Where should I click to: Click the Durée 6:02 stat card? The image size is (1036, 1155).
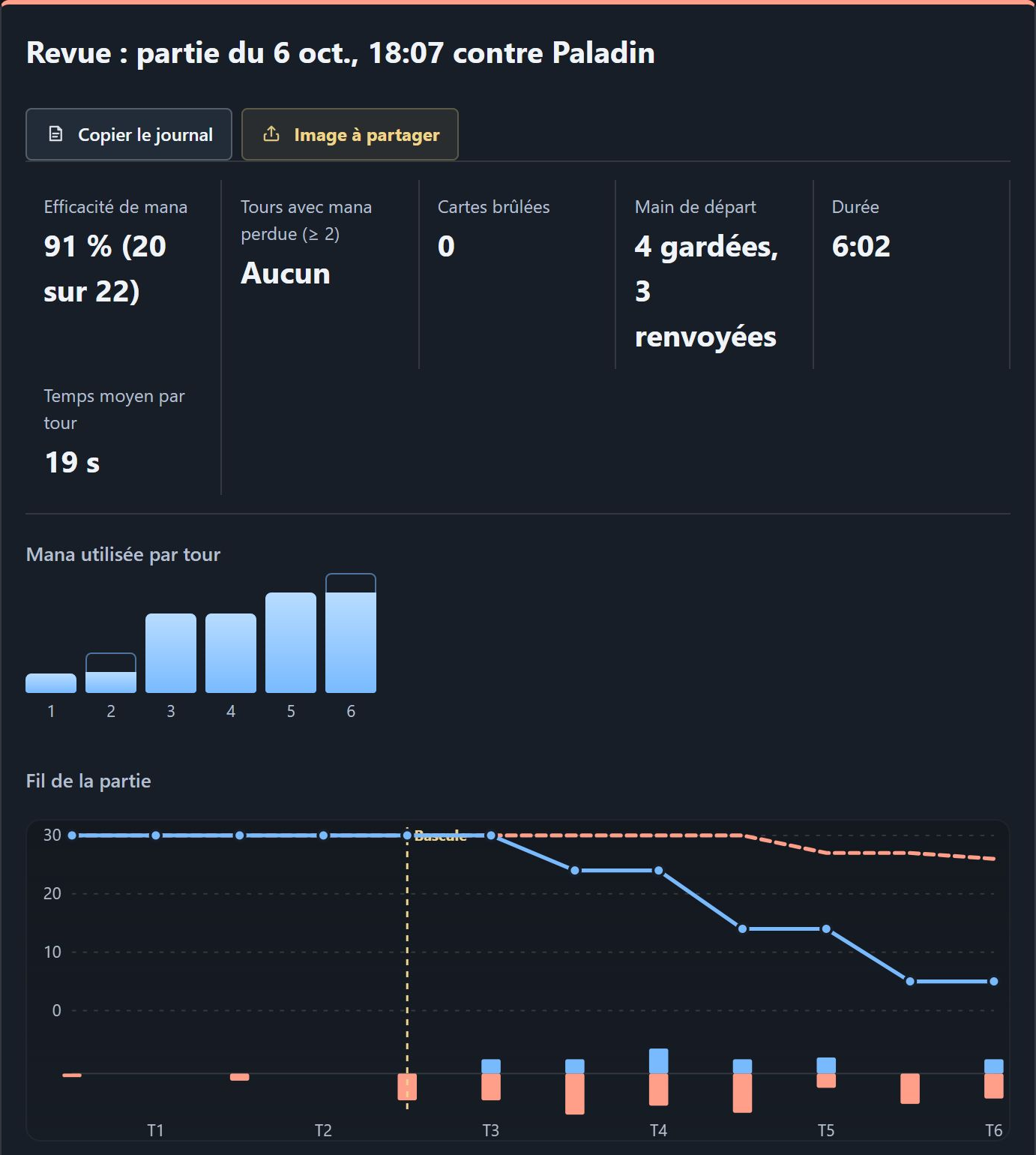click(x=912, y=274)
